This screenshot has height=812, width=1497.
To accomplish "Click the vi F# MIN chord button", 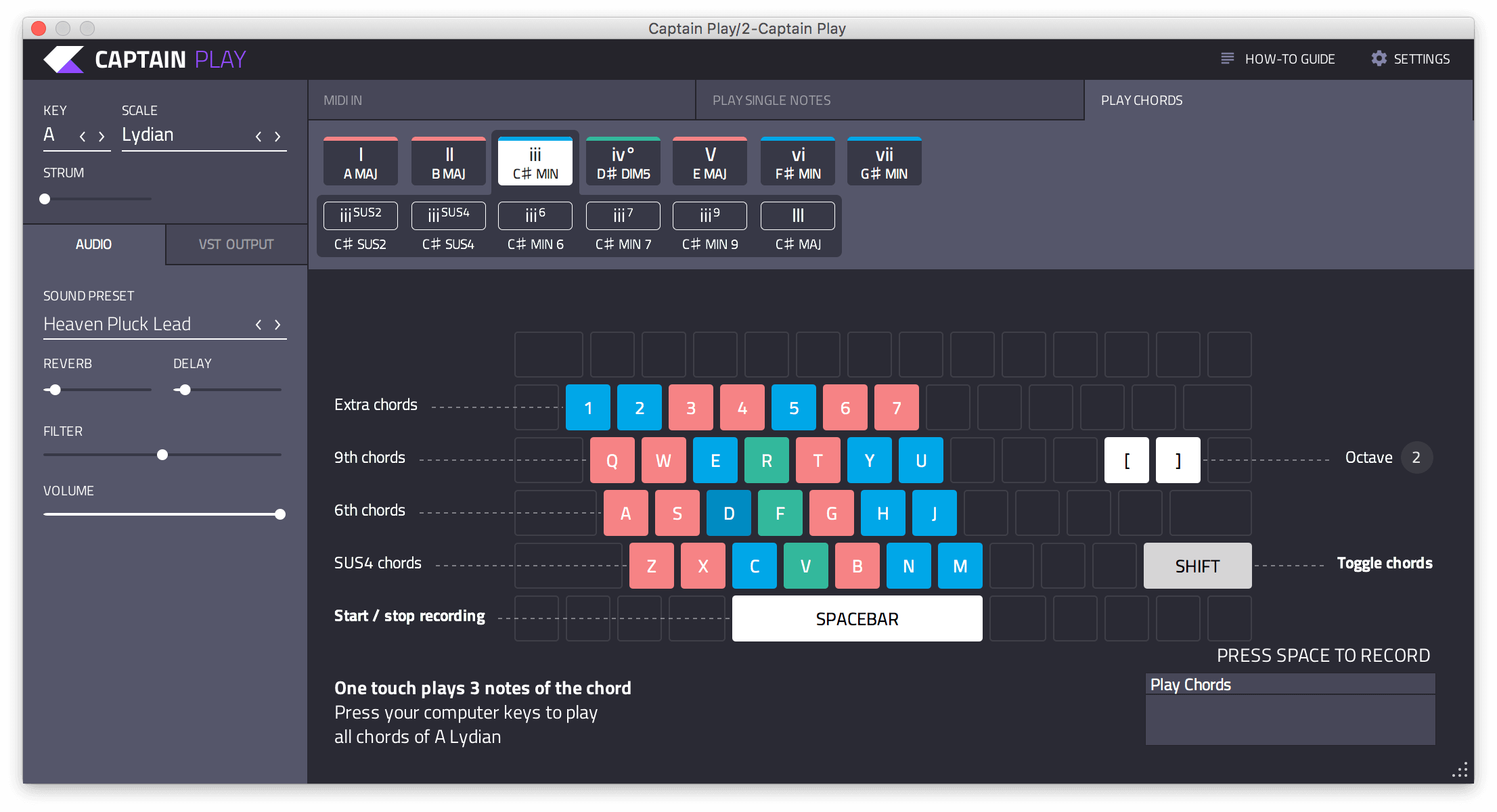I will pos(797,162).
